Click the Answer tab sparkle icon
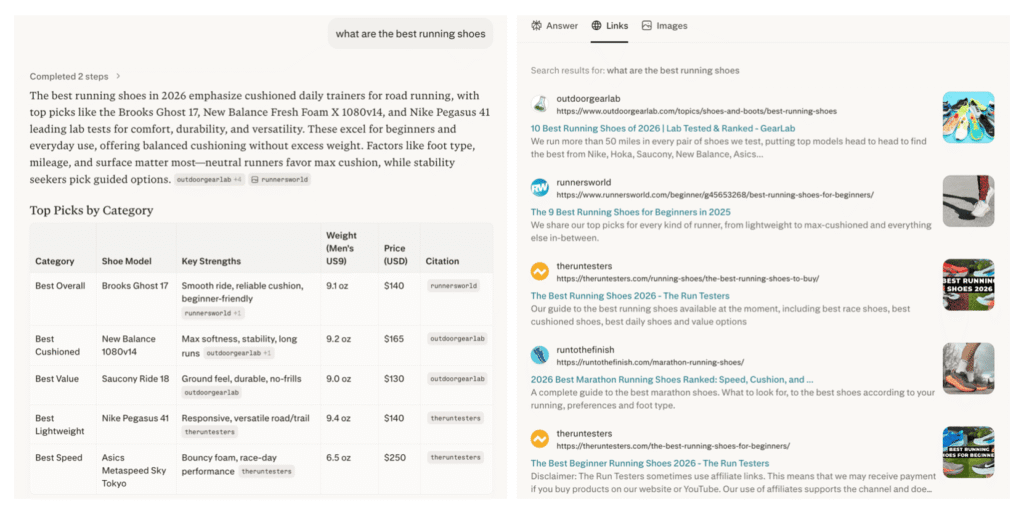 coord(536,26)
